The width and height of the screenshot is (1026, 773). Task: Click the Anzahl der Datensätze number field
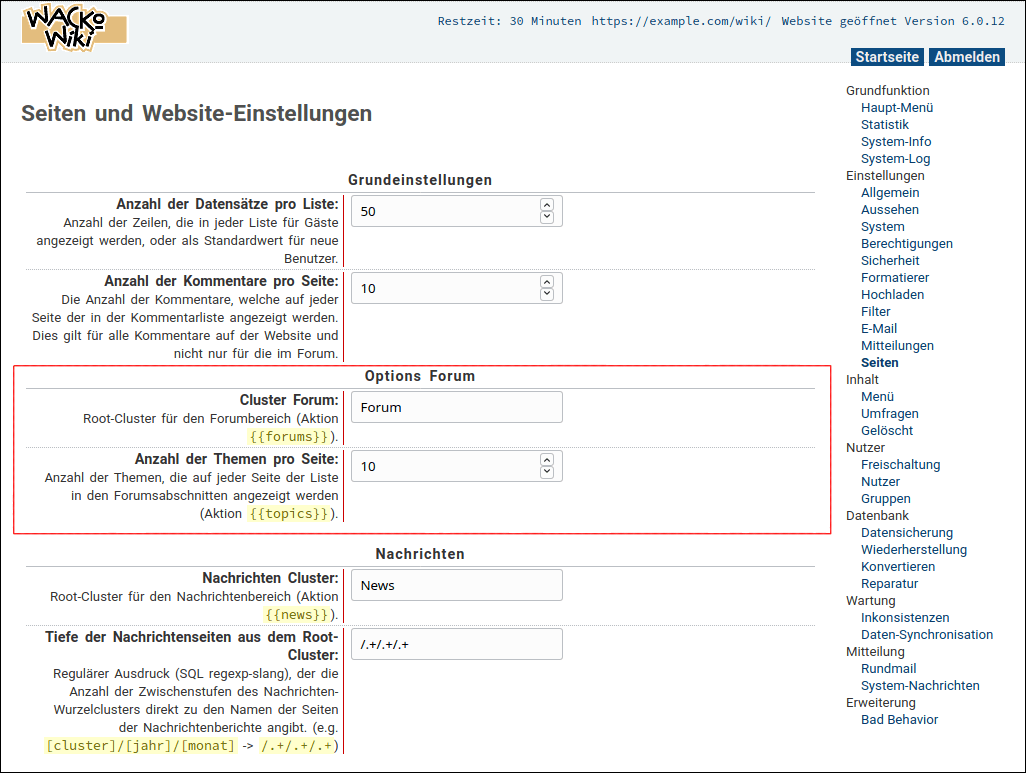445,211
